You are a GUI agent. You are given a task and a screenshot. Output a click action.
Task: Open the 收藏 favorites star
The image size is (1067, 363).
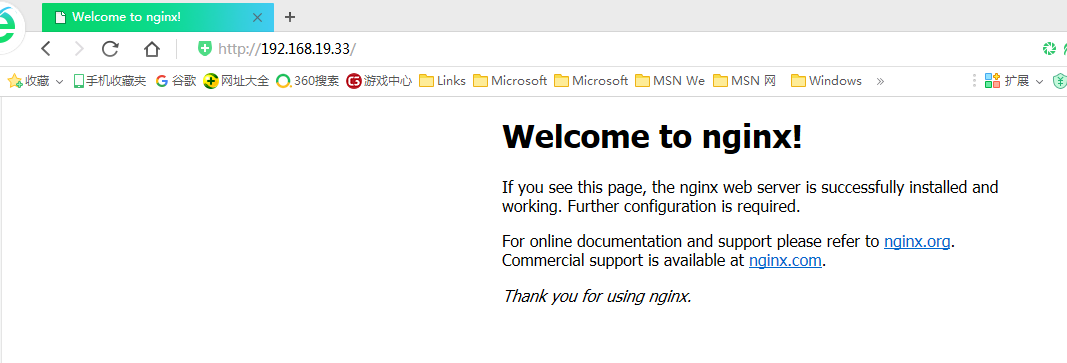[x=14, y=81]
